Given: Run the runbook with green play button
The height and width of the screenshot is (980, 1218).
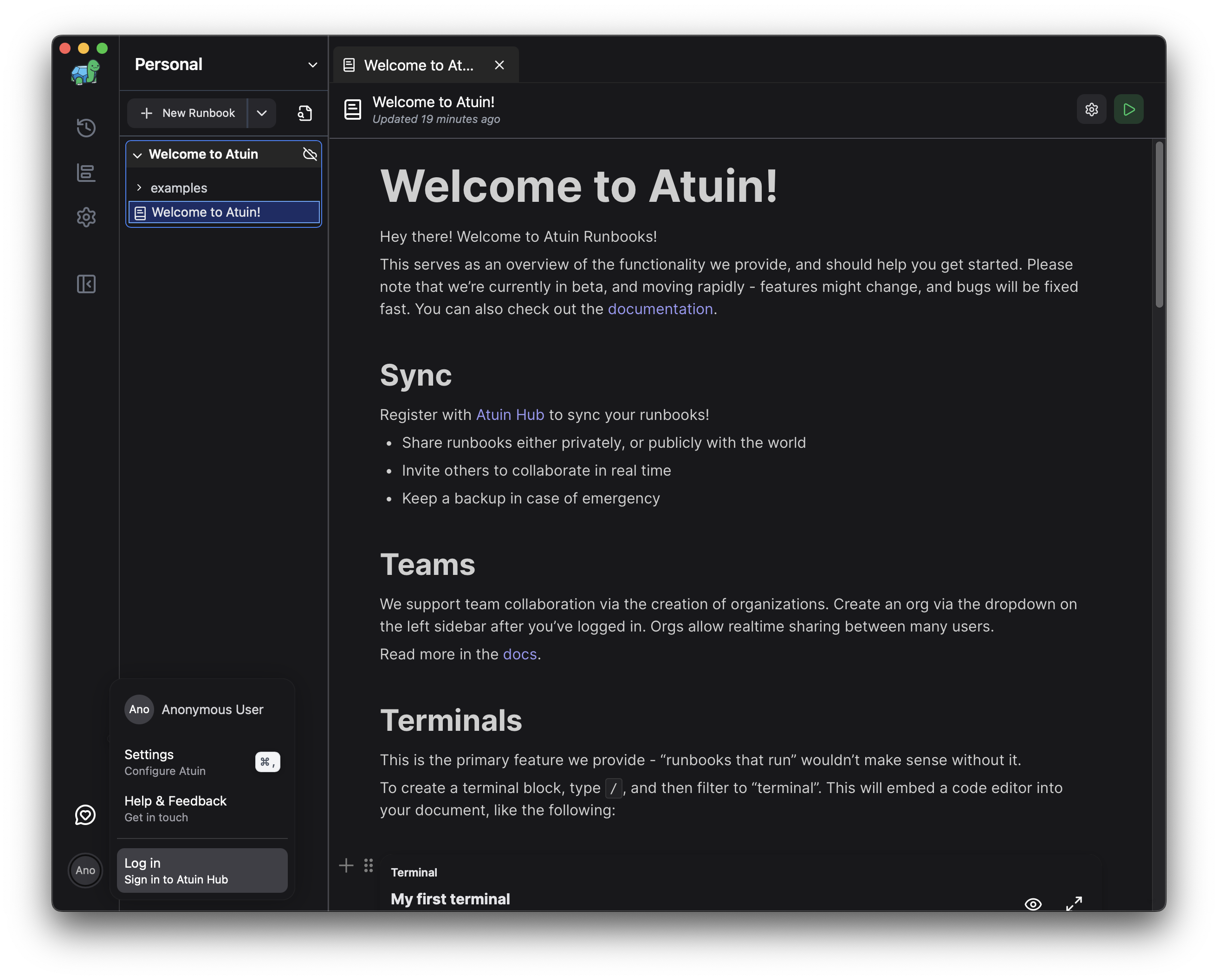Looking at the screenshot, I should click(x=1128, y=110).
